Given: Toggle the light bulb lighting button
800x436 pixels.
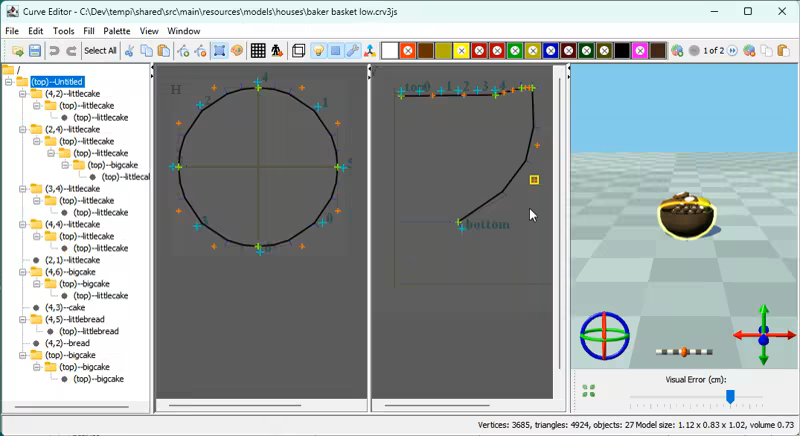Looking at the screenshot, I should click(318, 50).
